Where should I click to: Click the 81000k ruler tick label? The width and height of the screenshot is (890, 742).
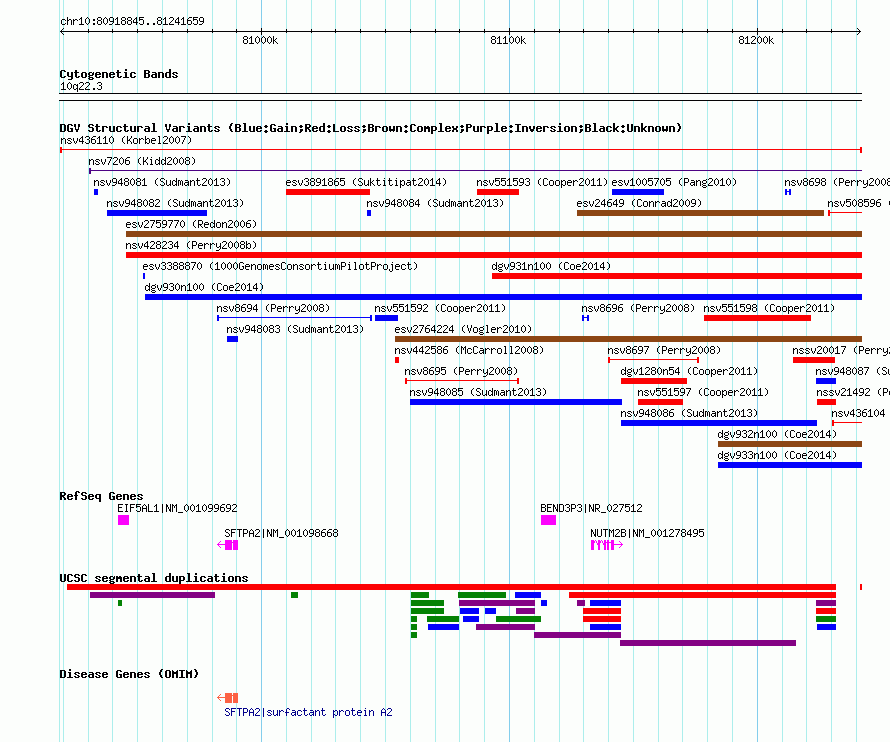click(260, 40)
